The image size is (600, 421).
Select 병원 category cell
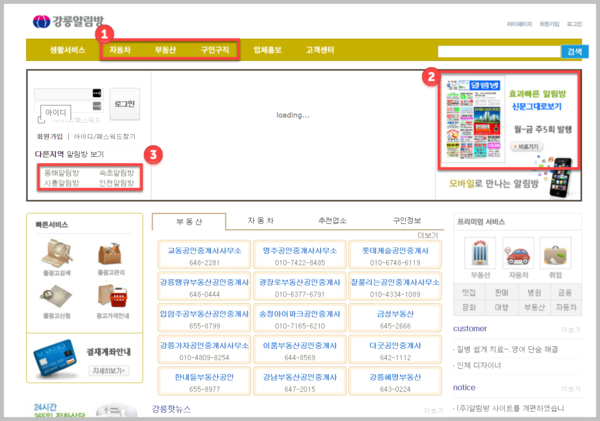point(534,293)
